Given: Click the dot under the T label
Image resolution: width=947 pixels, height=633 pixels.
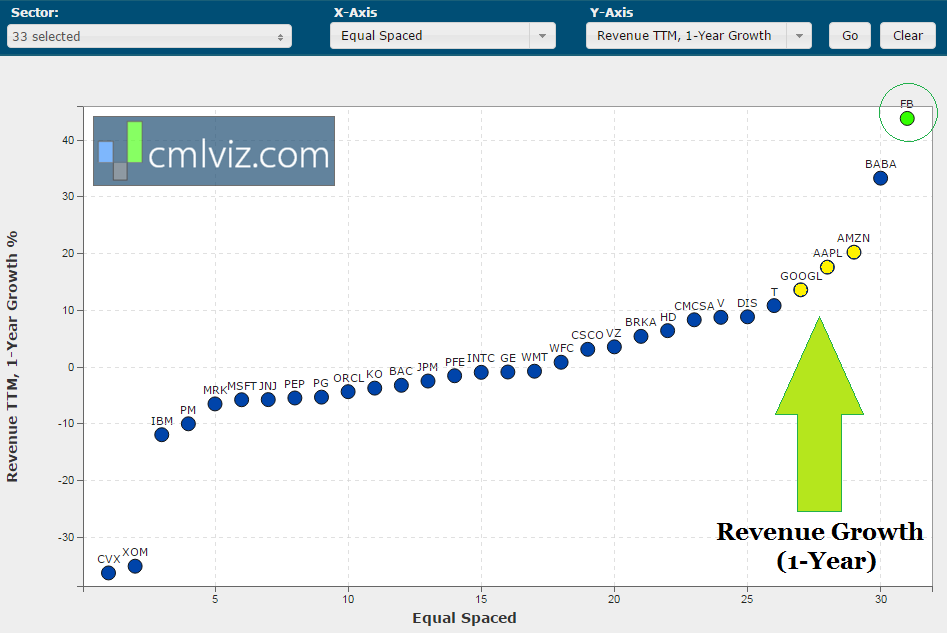Looking at the screenshot, I should [774, 306].
